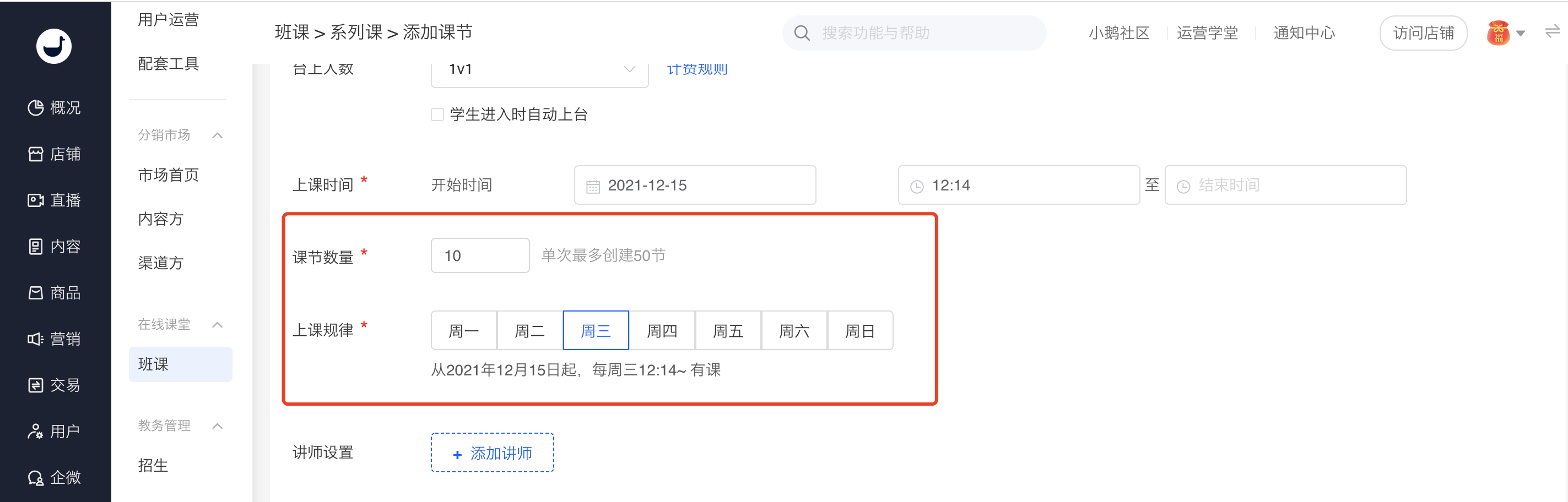Open the 1v1 stage count dropdown
Viewport: 1568px width, 502px height.
pyautogui.click(x=539, y=70)
